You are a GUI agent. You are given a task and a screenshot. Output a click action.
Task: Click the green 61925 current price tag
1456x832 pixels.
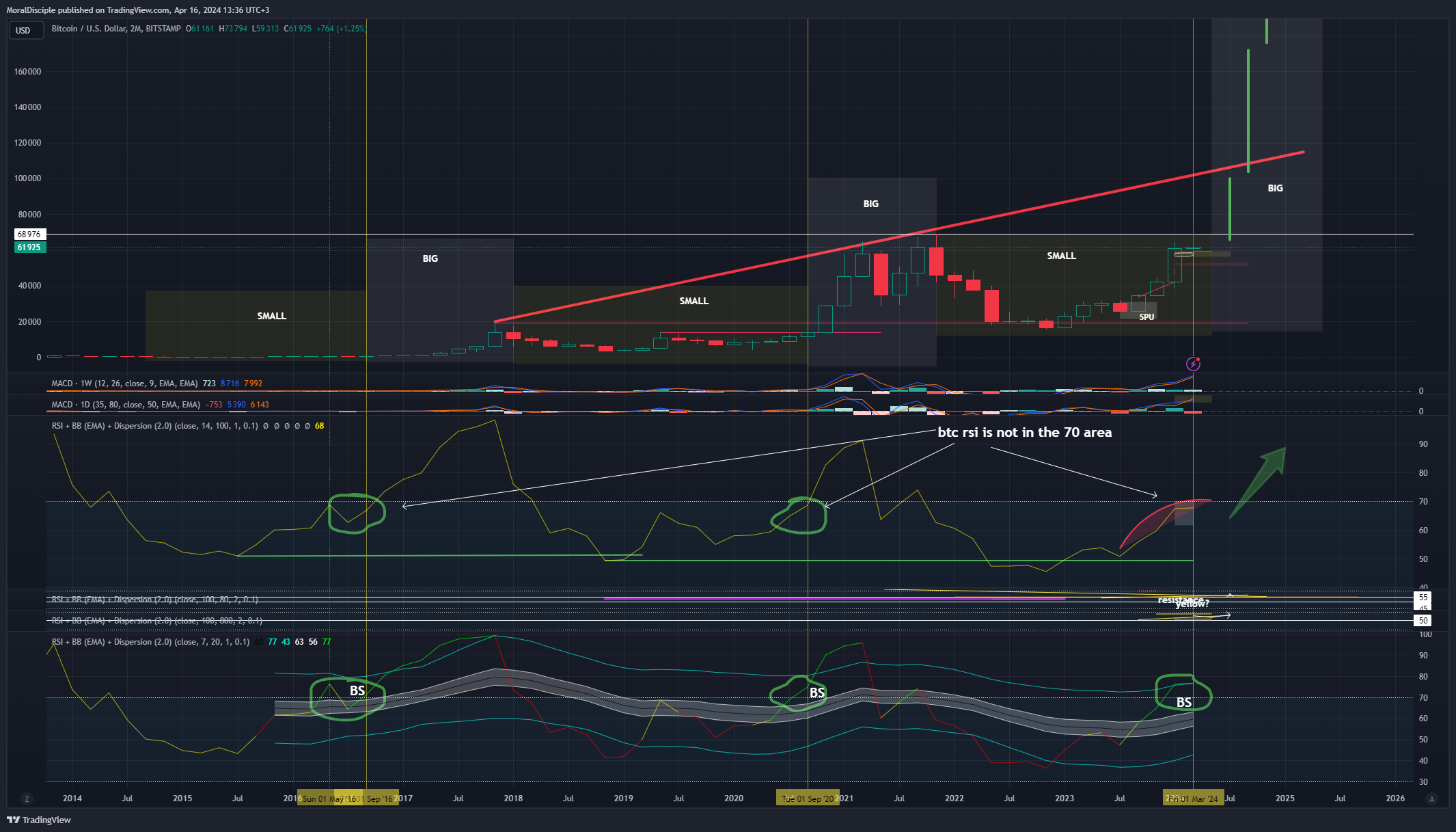[29, 247]
